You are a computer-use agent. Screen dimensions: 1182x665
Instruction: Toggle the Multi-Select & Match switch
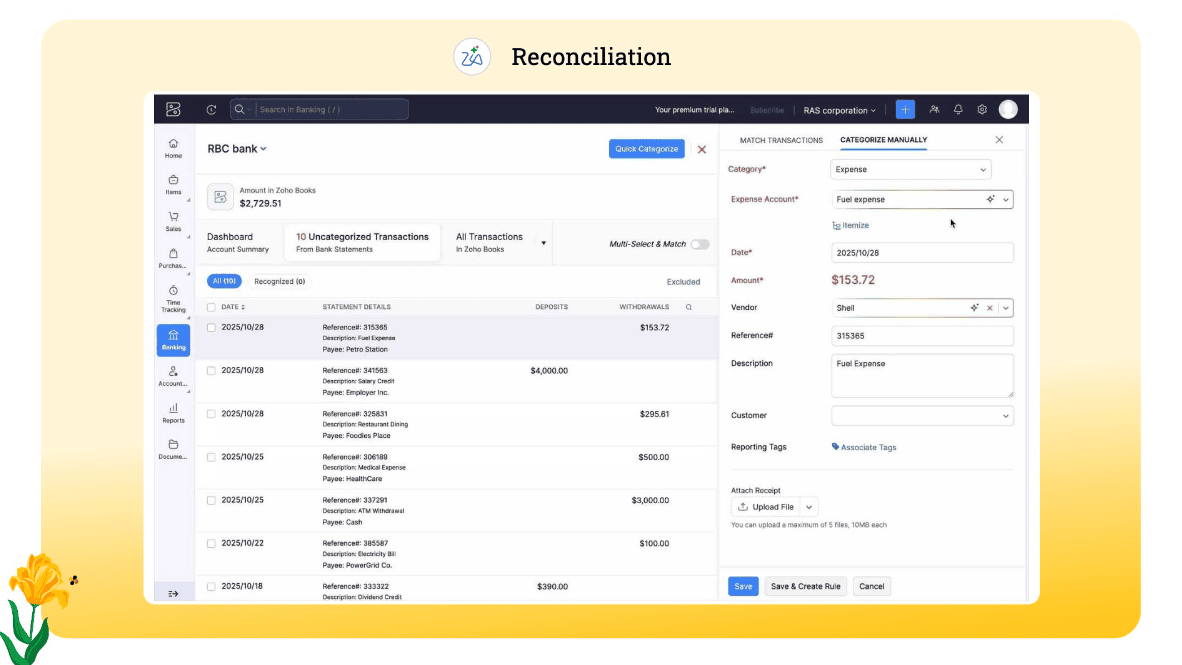(700, 244)
